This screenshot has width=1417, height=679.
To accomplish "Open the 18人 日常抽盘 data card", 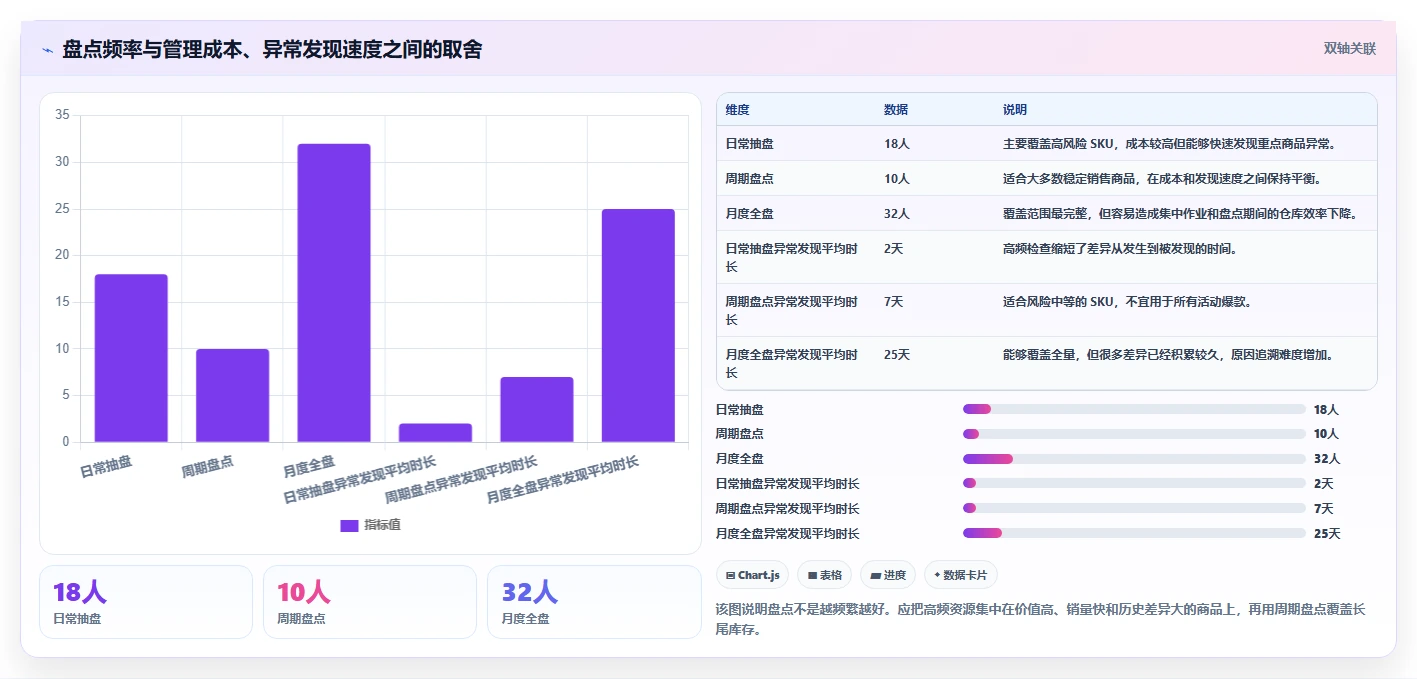I will click(146, 602).
